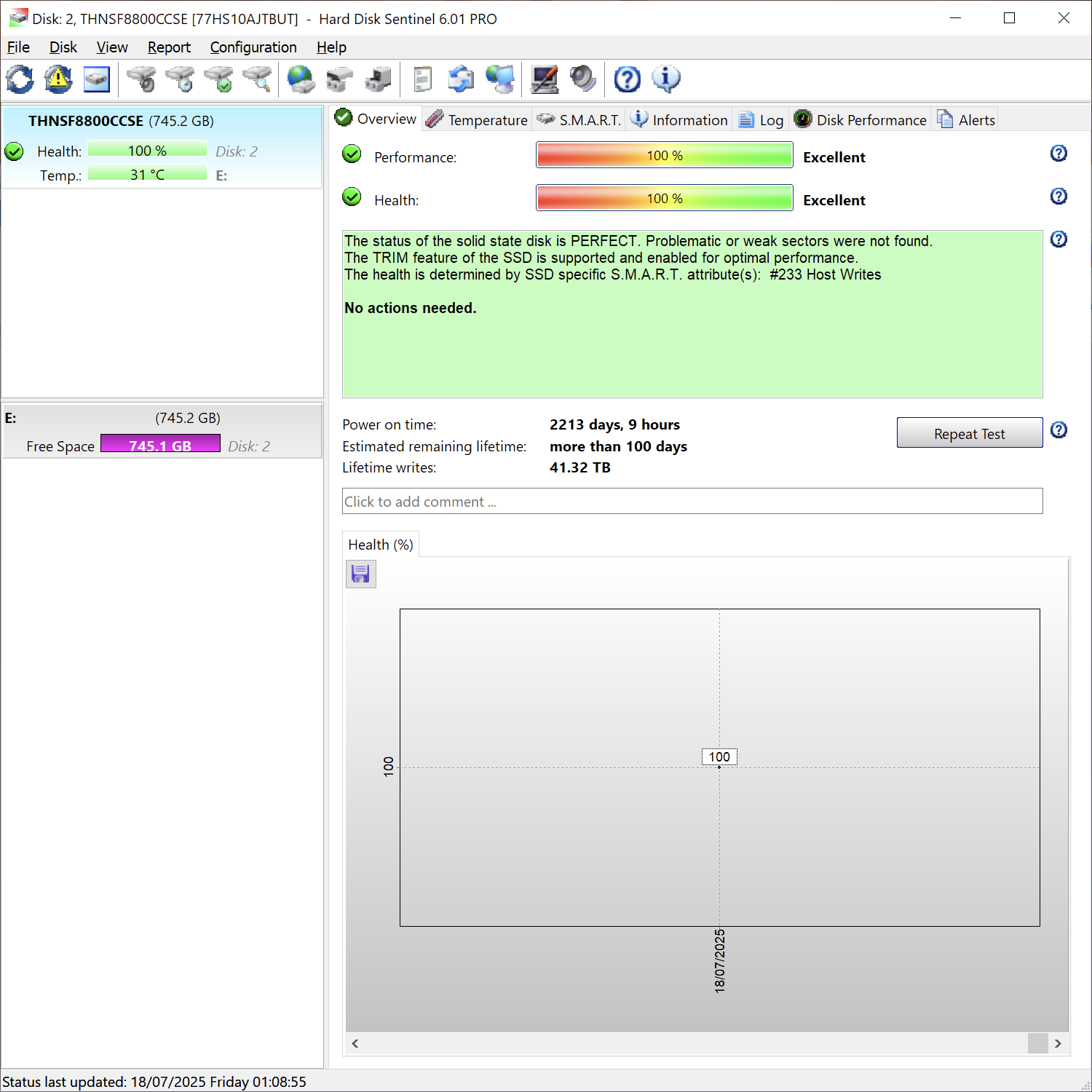The width and height of the screenshot is (1092, 1092).
Task: Click the Performance 100 % gradient bar
Action: (x=665, y=155)
